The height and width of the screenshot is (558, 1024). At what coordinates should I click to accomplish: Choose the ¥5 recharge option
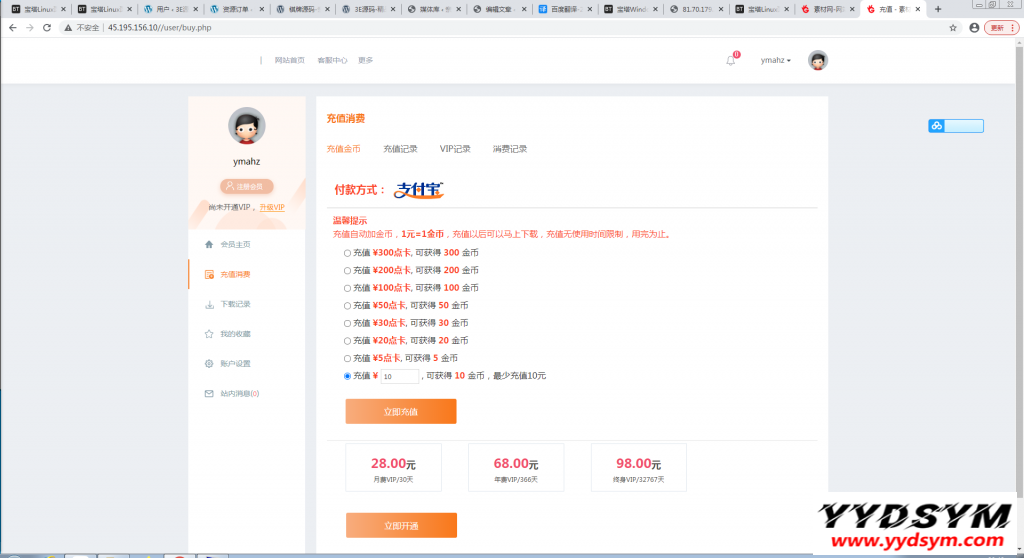[x=347, y=358]
